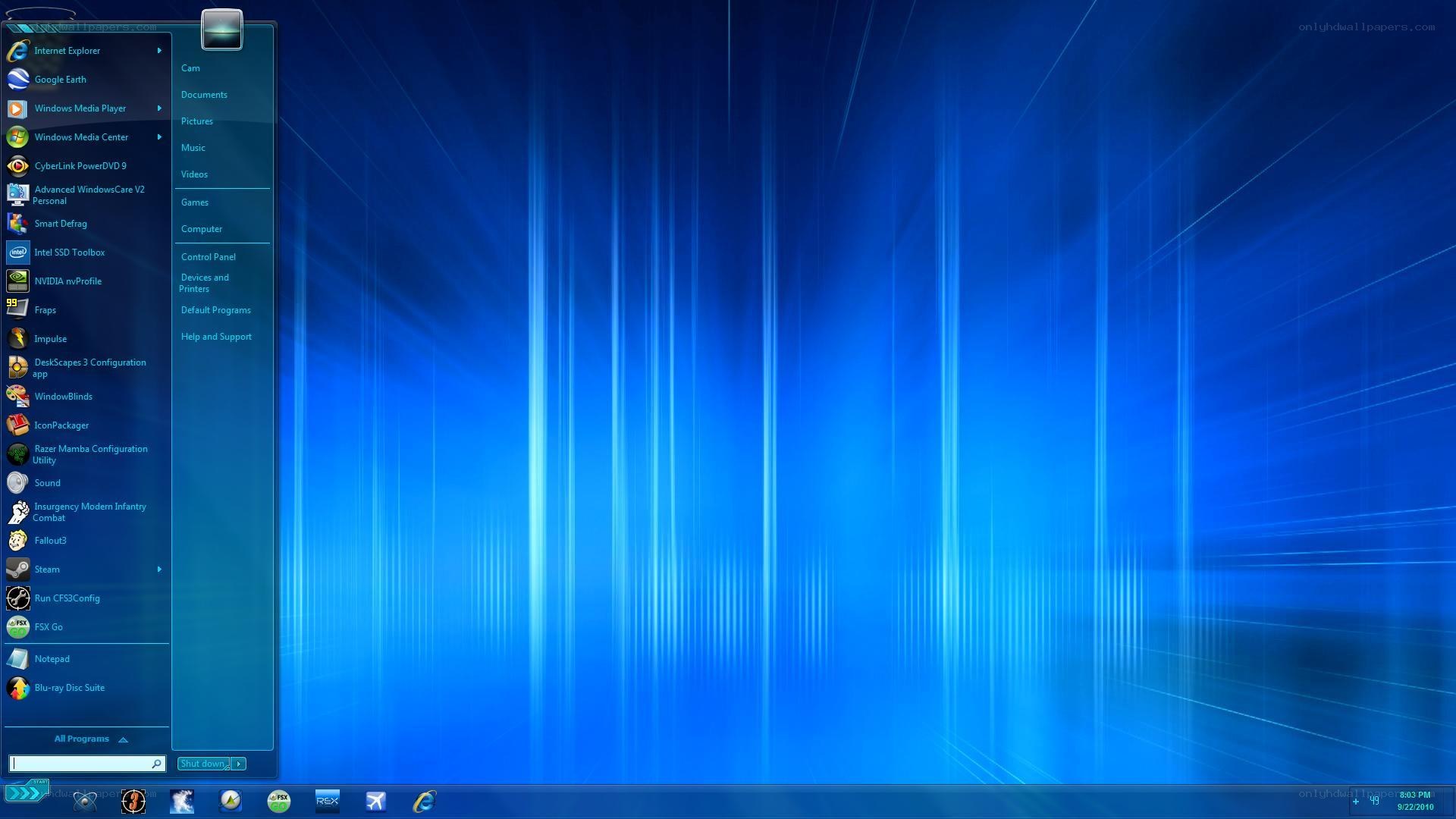Open Steam icon in Start menu

tap(17, 570)
